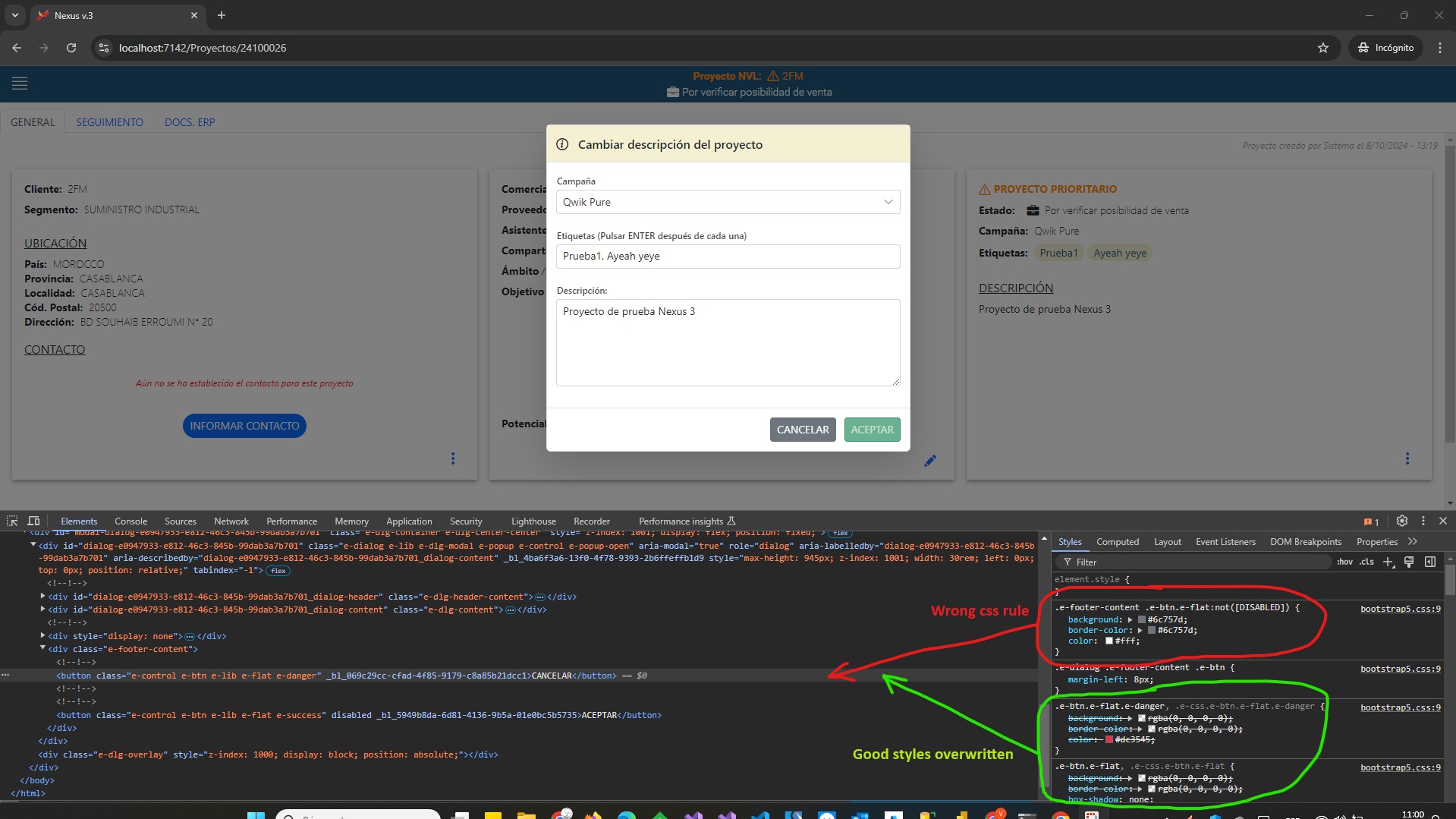The image size is (1456, 819).
Task: Click the inspect element picker icon
Action: [x=12, y=521]
